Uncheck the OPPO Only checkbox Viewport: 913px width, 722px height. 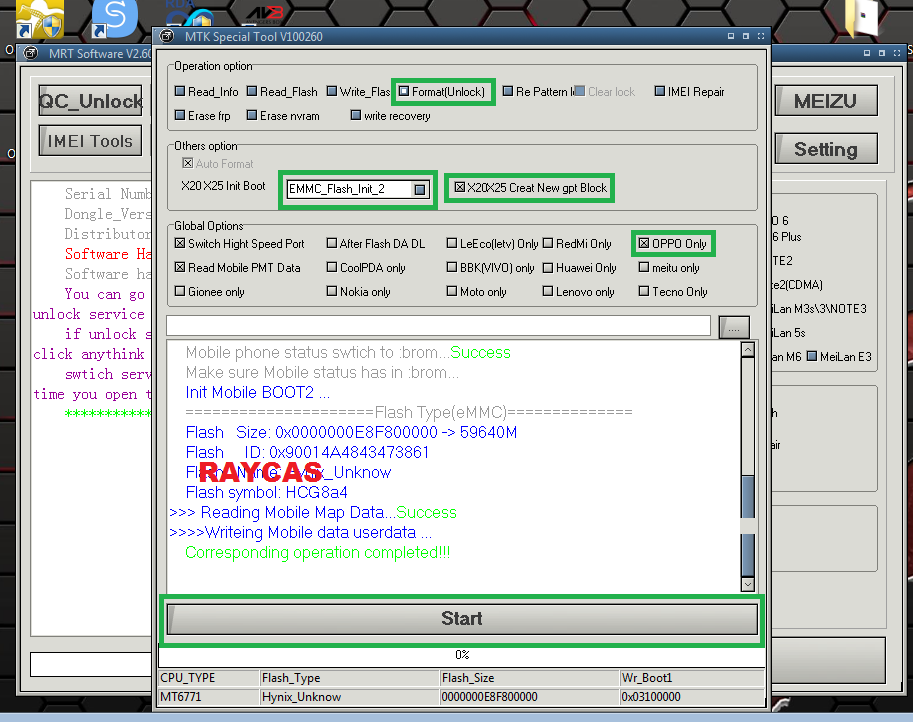pyautogui.click(x=643, y=243)
